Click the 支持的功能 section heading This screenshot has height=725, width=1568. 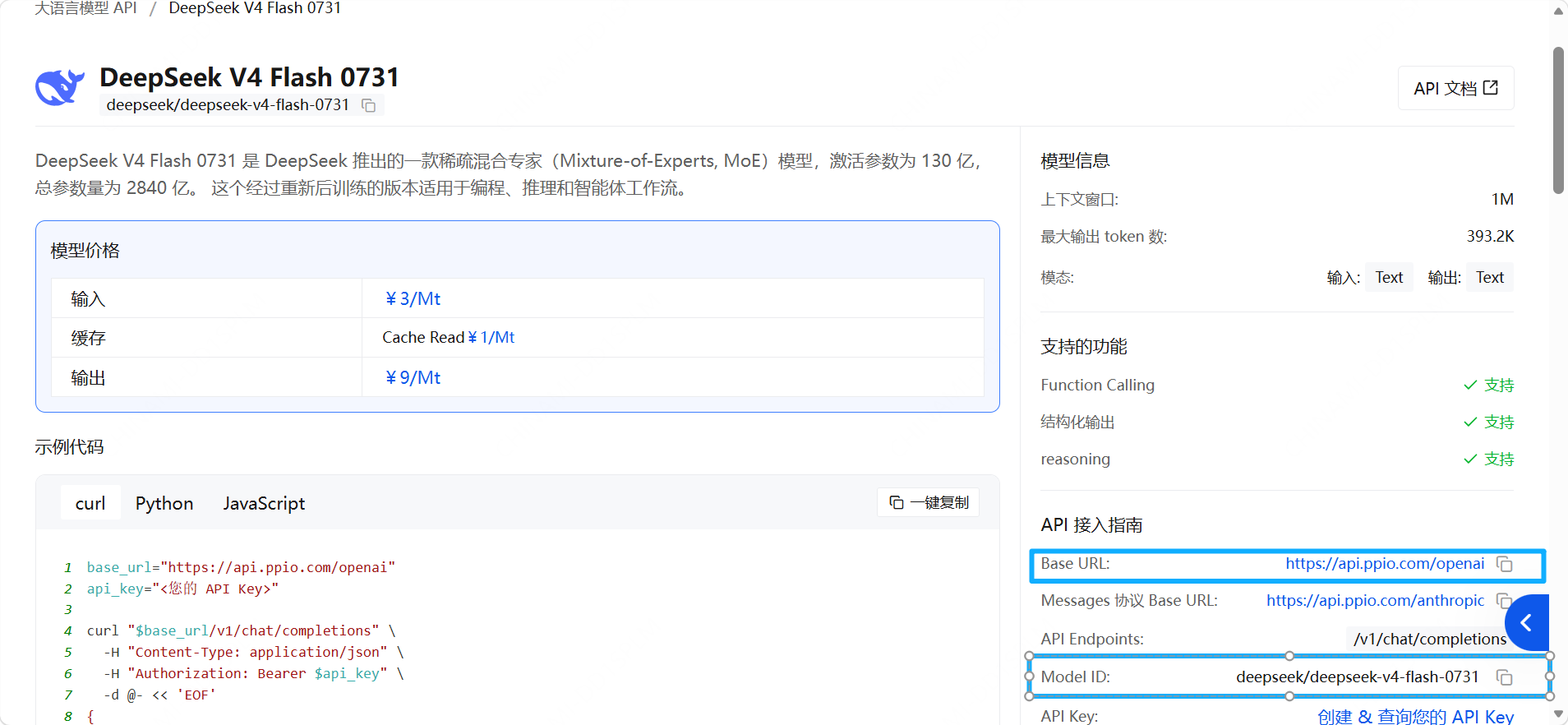coord(1083,347)
